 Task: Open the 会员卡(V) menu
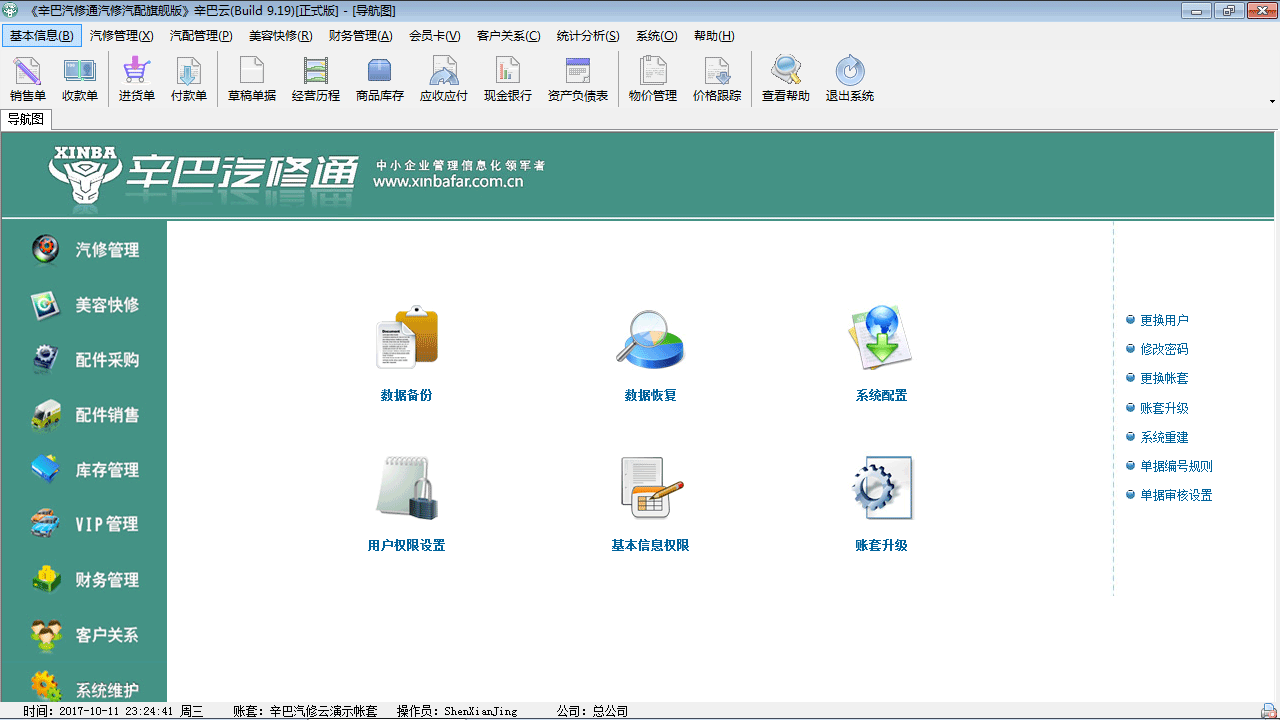click(435, 36)
